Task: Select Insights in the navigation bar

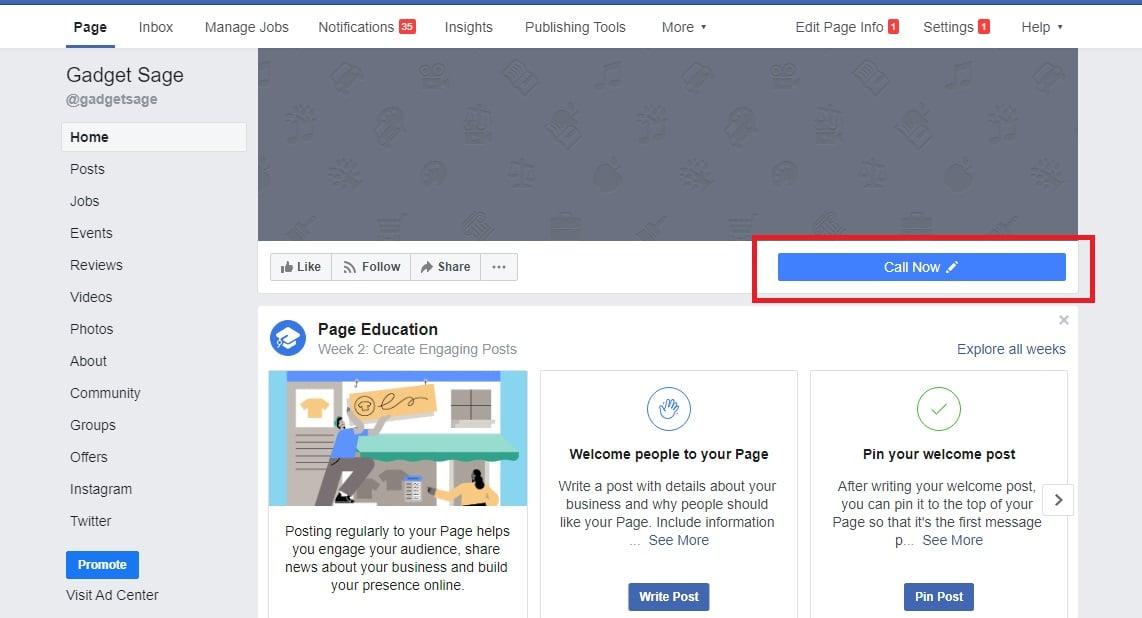Action: [x=468, y=27]
